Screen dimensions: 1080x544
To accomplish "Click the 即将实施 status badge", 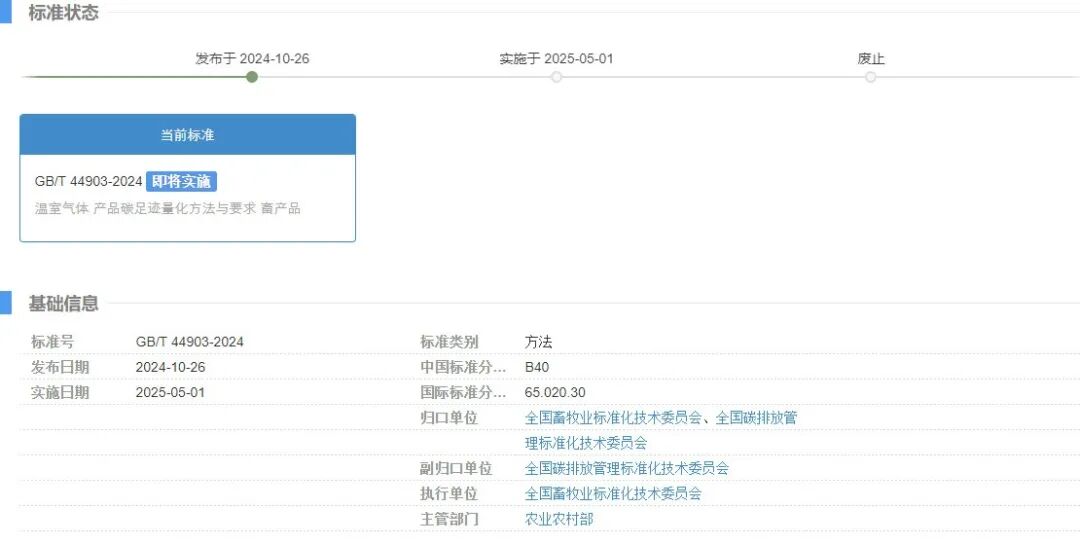I will coord(181,182).
